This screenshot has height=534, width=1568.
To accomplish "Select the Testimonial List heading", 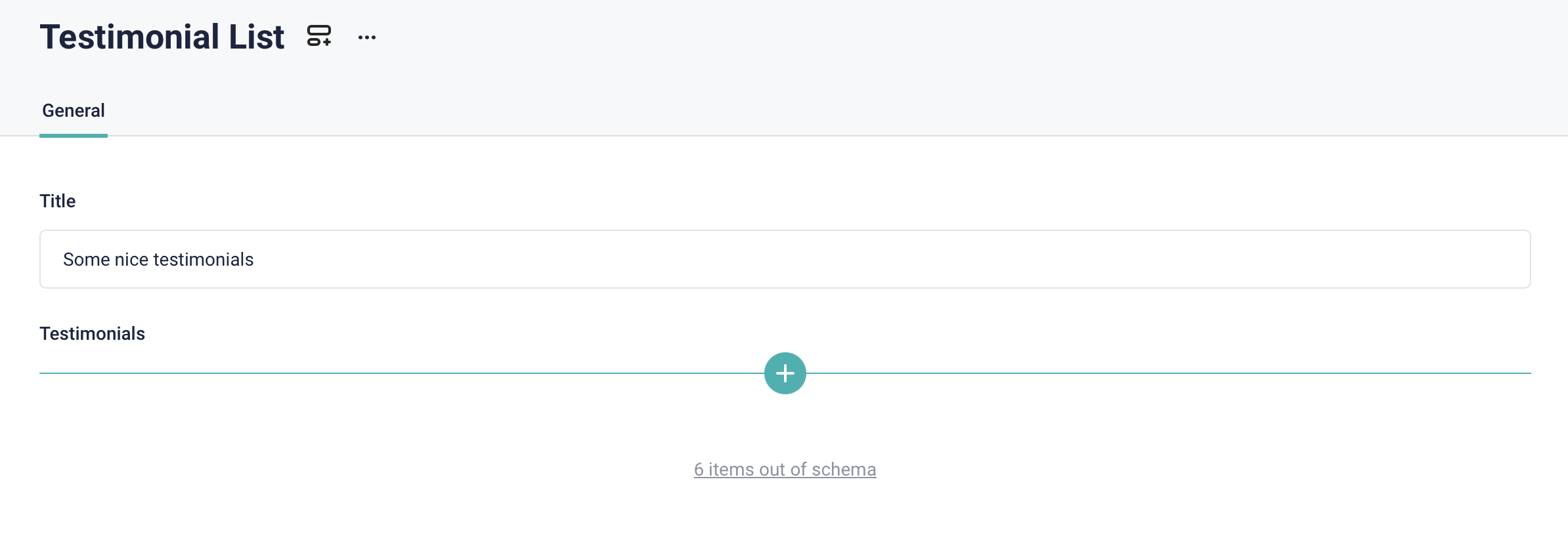I will 162,37.
